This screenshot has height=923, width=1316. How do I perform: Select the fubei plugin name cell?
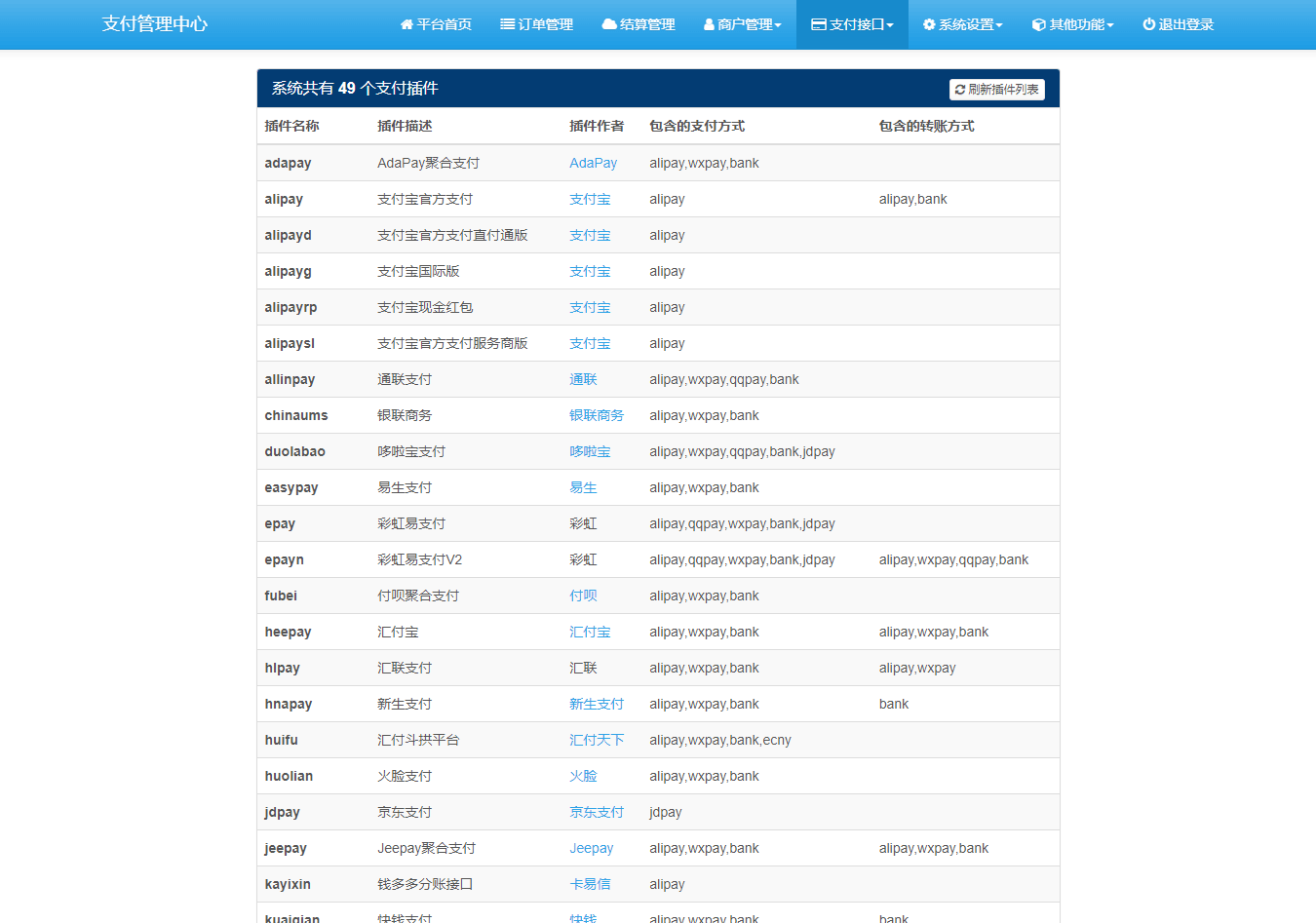click(x=313, y=596)
